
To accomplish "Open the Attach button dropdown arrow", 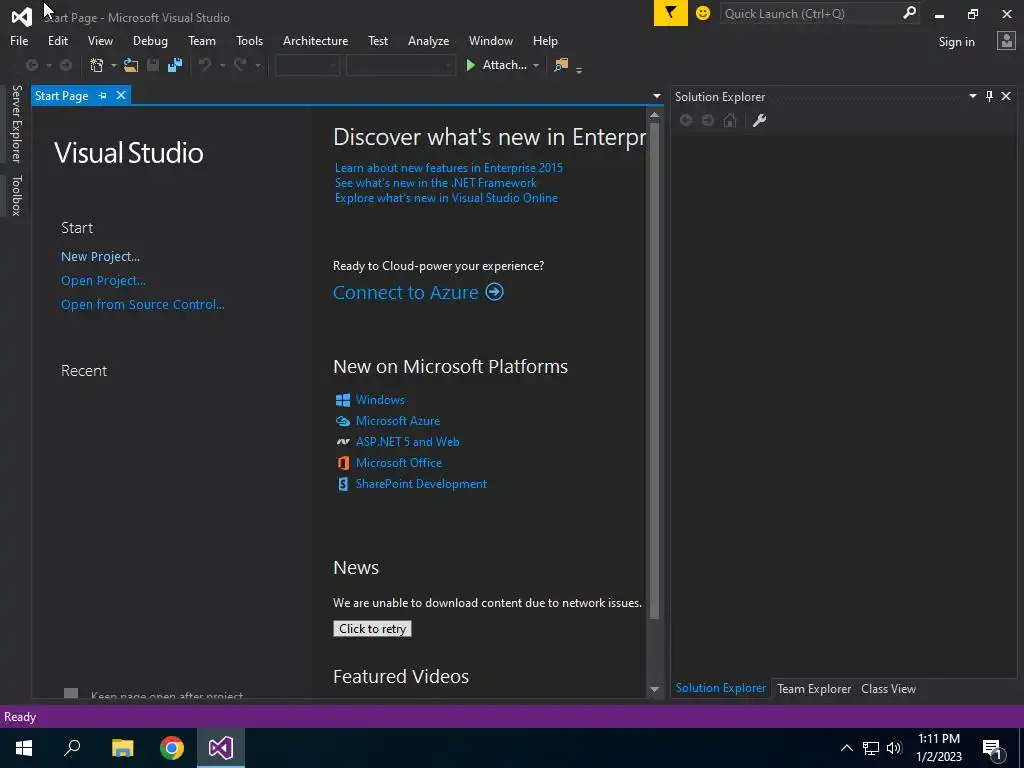I will (x=536, y=65).
